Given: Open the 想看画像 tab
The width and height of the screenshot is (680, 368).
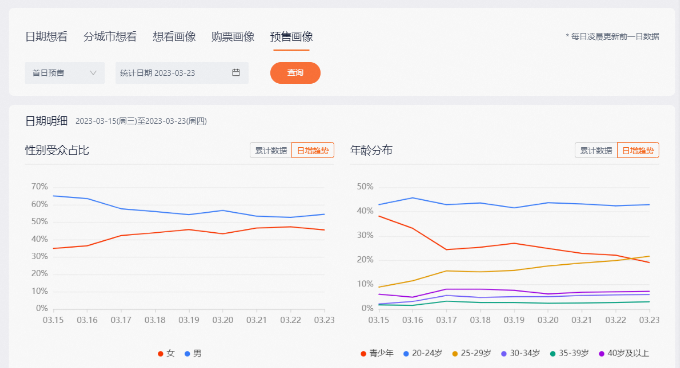Looking at the screenshot, I should [174, 37].
